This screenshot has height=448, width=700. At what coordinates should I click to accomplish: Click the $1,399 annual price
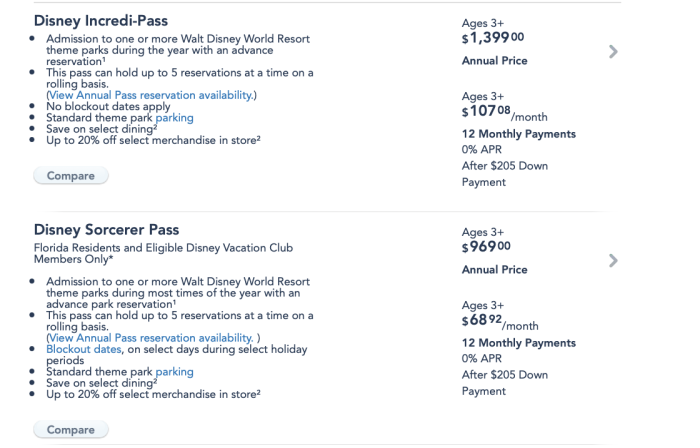[x=494, y=38]
